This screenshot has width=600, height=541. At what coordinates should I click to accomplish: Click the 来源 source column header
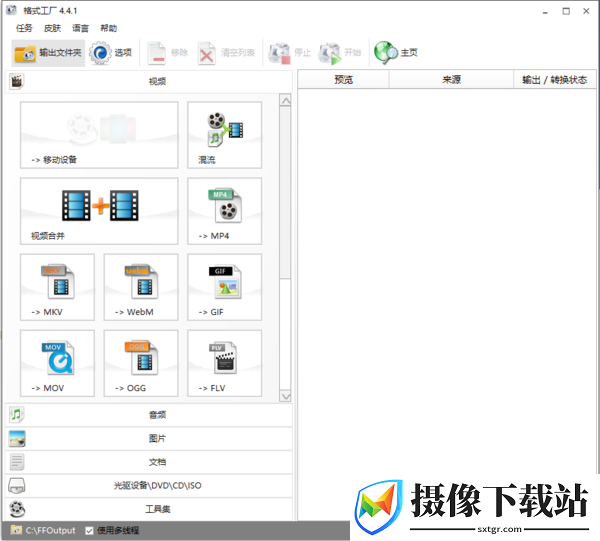tap(451, 80)
